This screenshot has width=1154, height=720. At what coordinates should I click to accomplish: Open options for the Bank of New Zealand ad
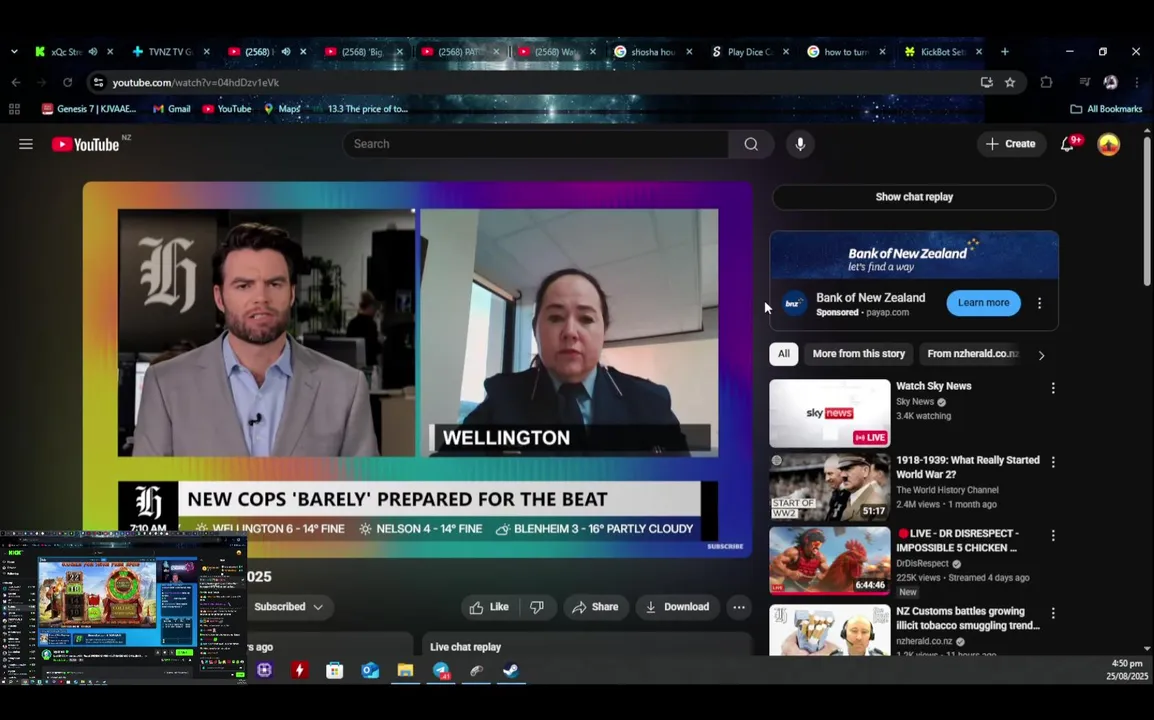pos(1039,303)
